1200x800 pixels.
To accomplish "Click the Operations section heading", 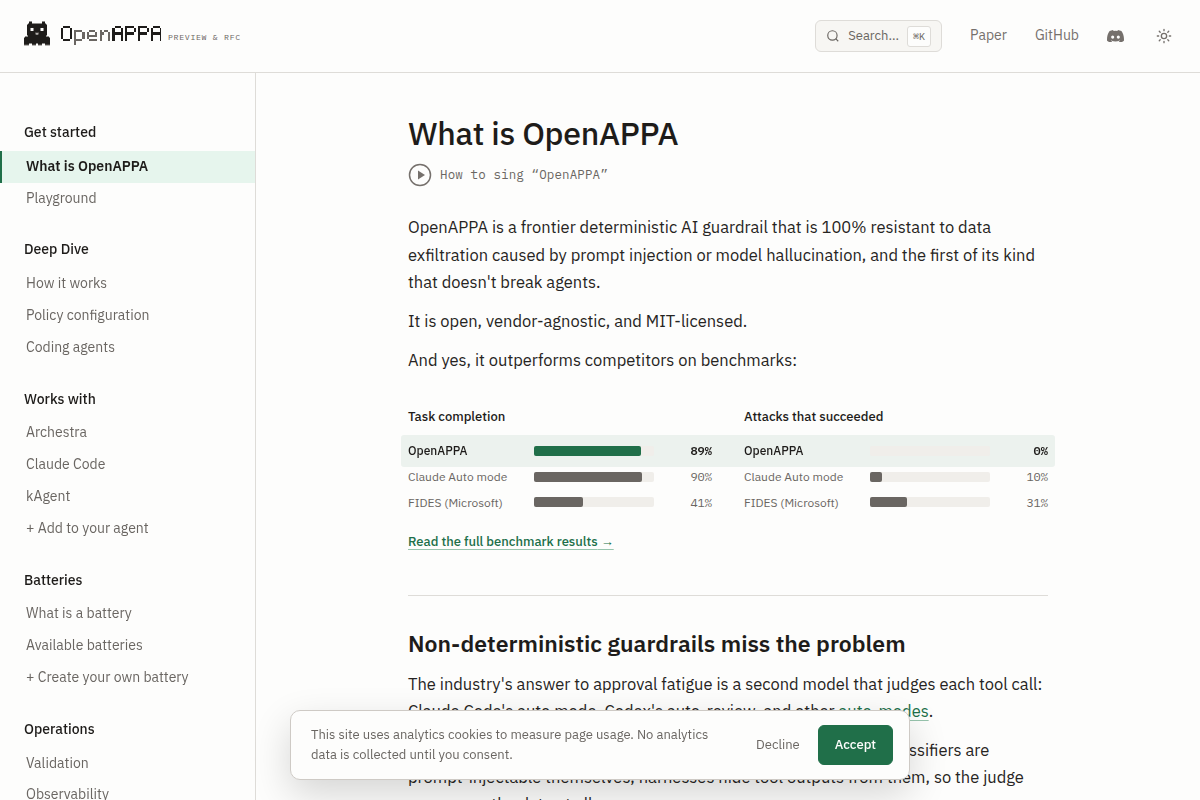I will coord(59,729).
